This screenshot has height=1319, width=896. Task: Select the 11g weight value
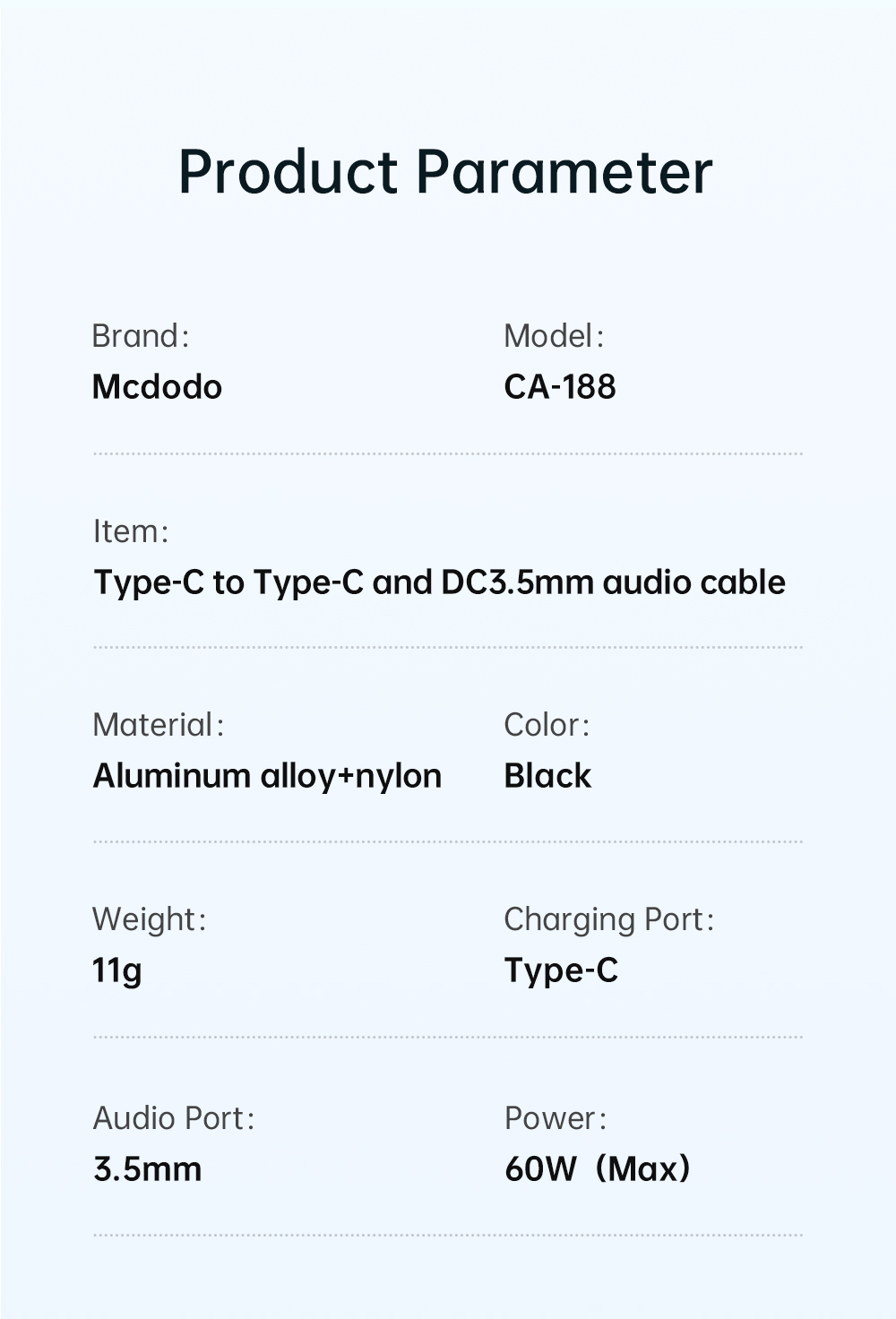pos(116,970)
